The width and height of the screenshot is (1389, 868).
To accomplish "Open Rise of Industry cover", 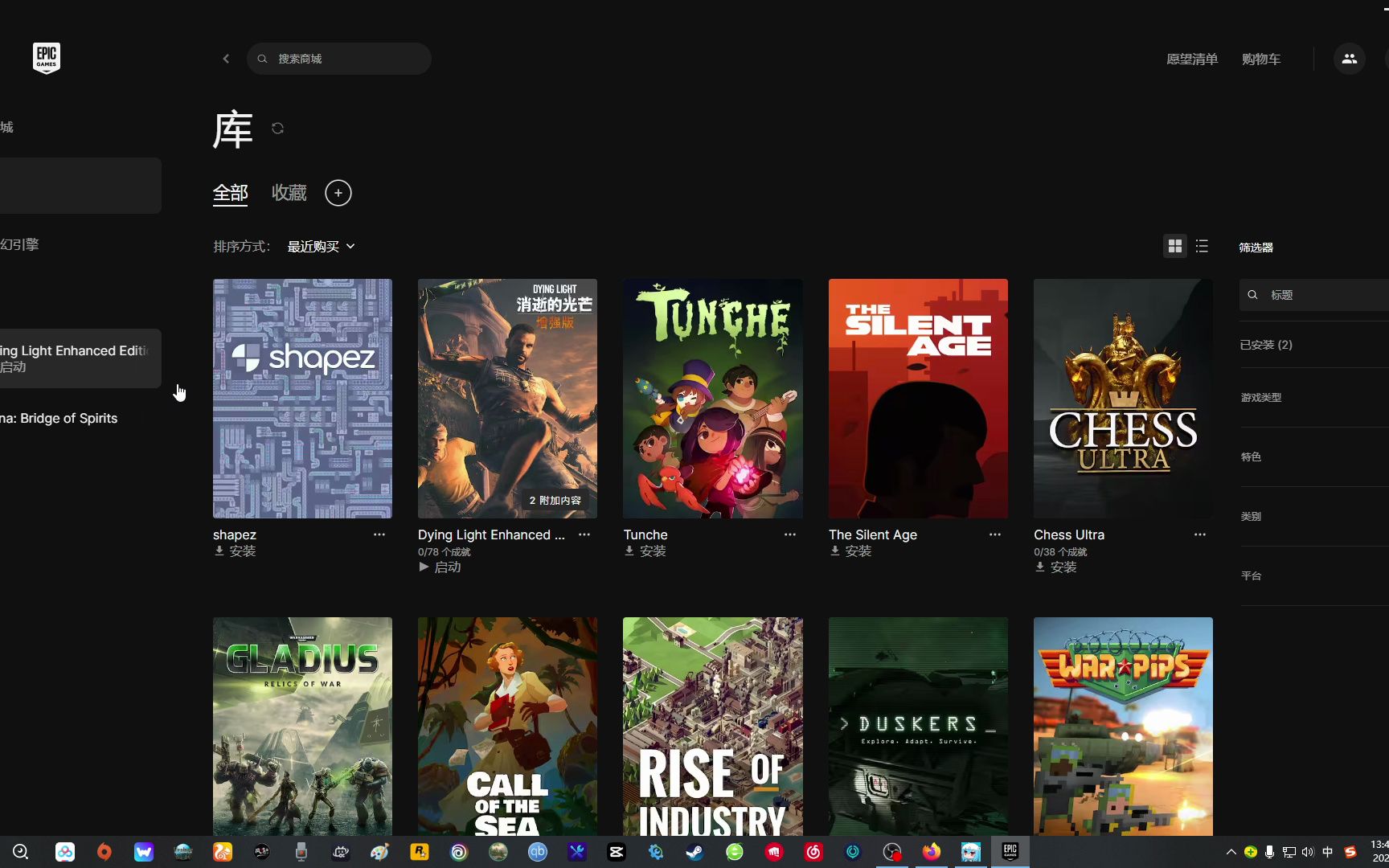I will 713,727.
